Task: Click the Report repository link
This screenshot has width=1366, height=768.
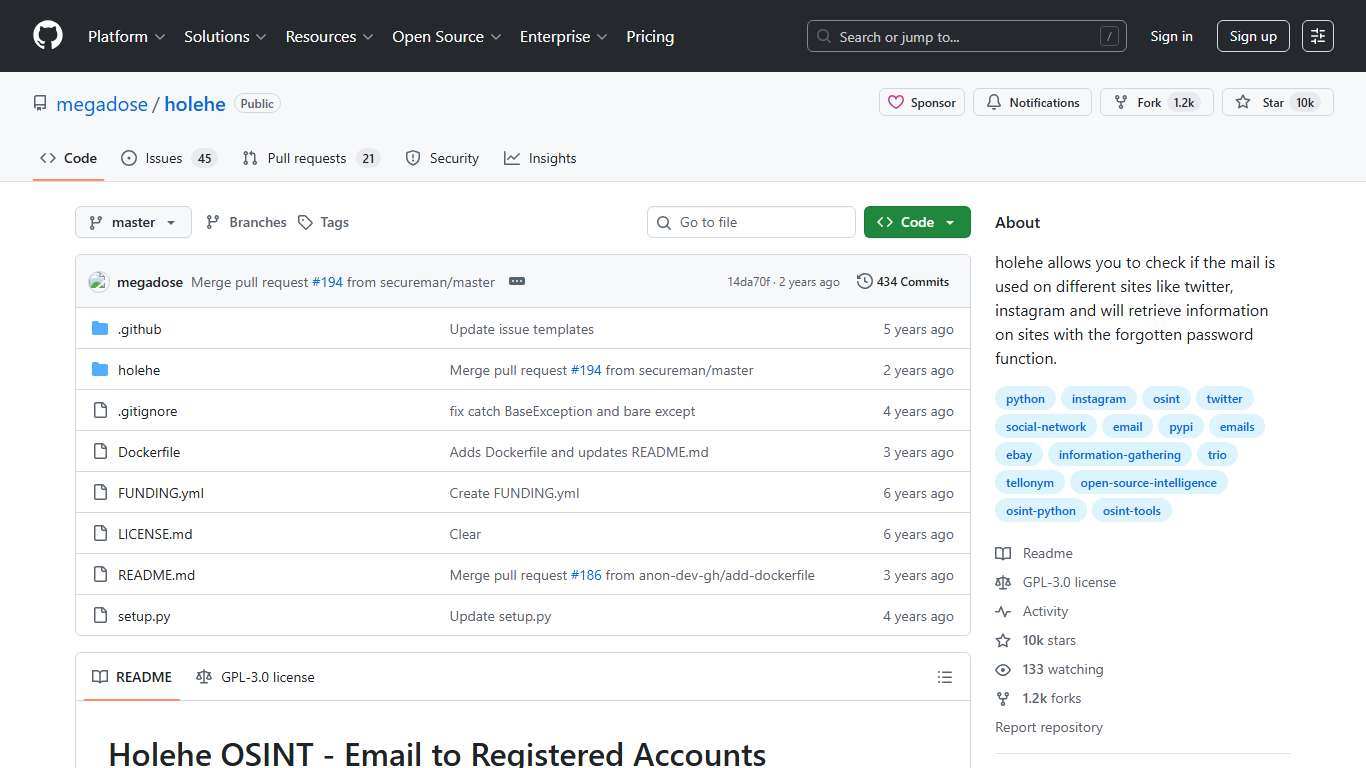Action: [x=1048, y=727]
